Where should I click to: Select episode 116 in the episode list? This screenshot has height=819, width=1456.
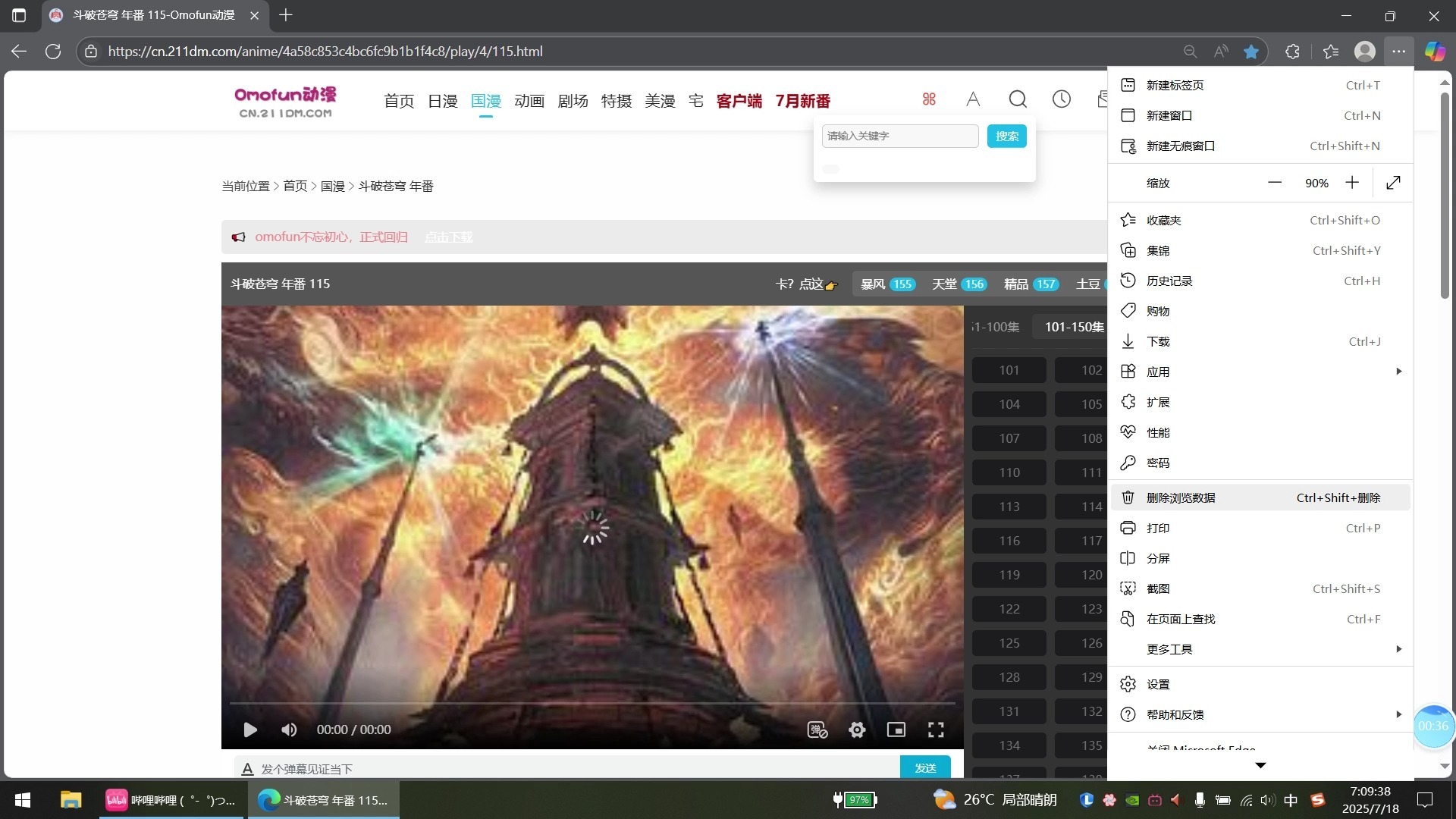pos(1009,541)
